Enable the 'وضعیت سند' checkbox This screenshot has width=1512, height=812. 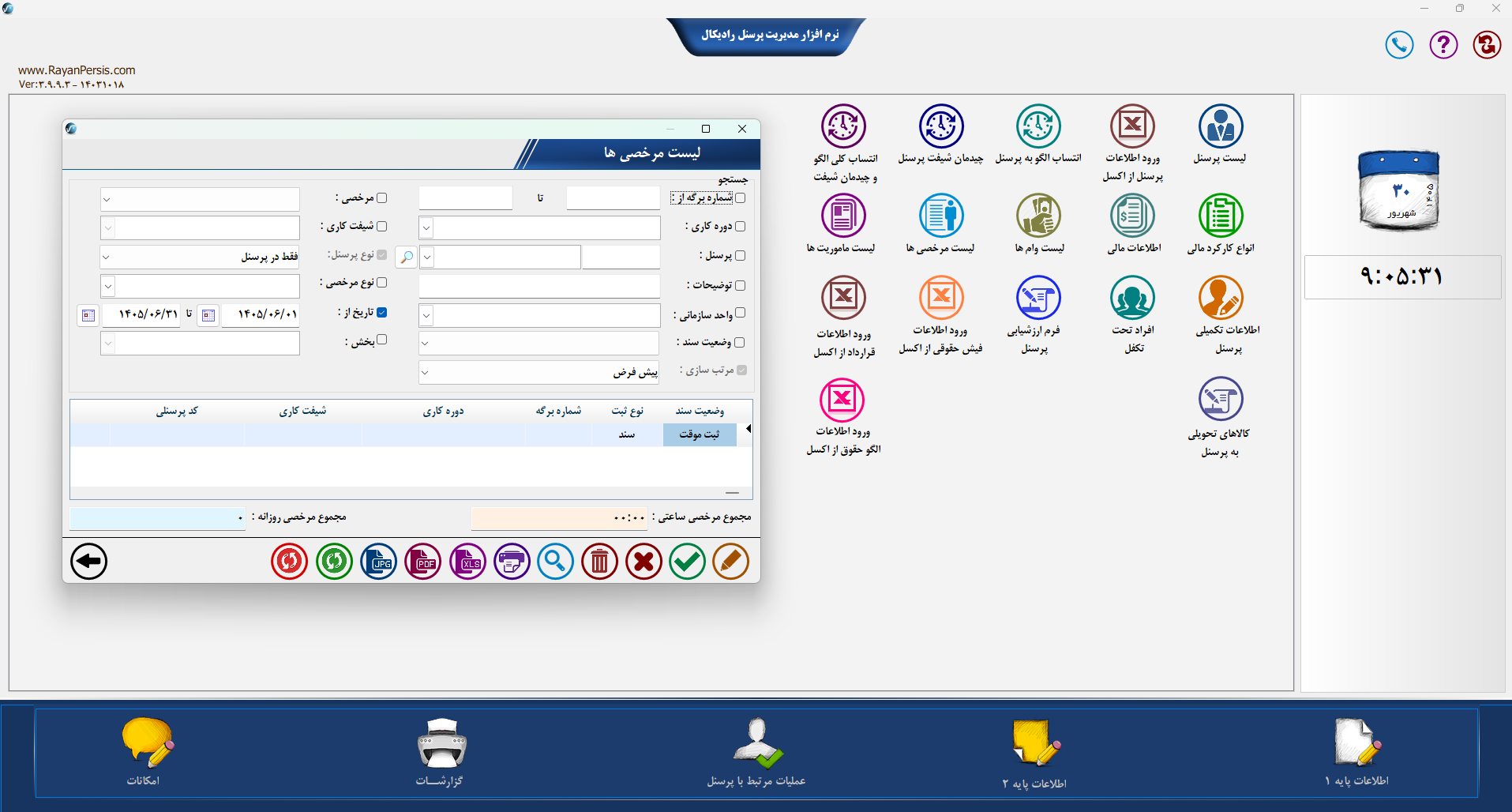740,343
